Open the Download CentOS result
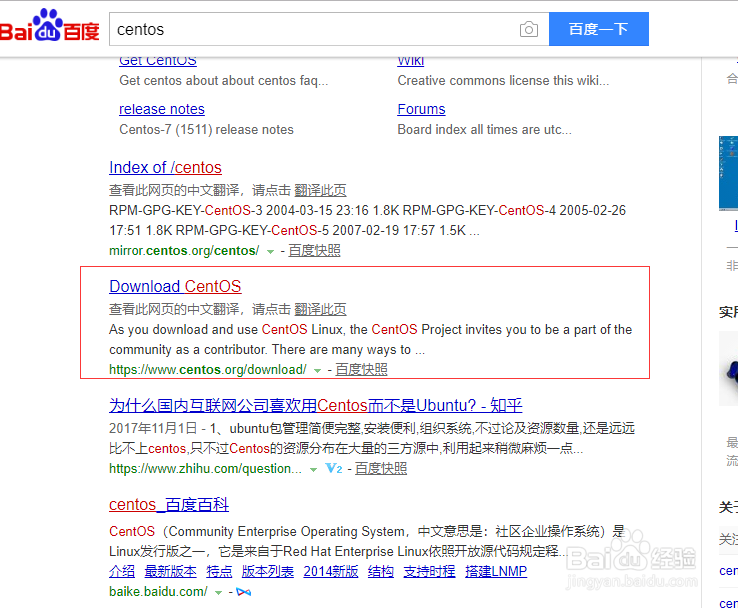Viewport: 738px width, 608px height. [175, 287]
